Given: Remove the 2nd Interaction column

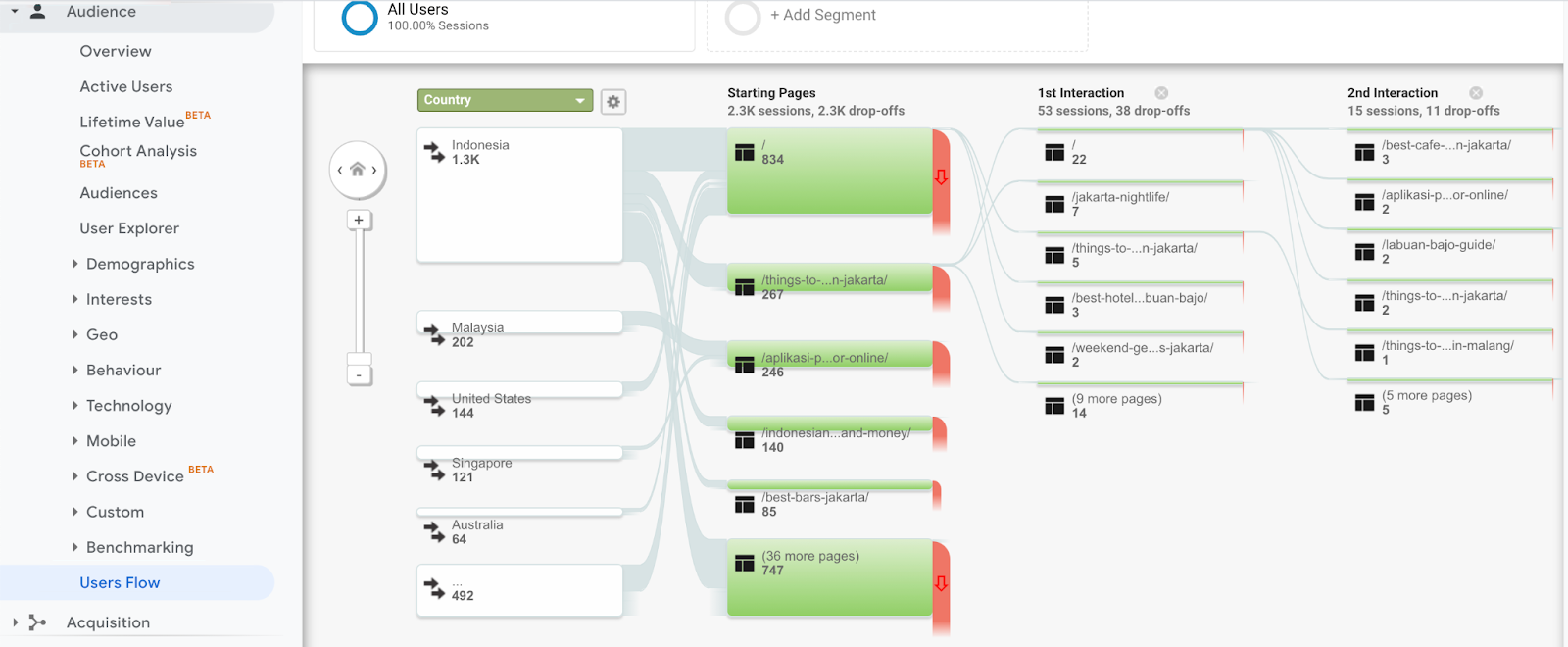Looking at the screenshot, I should (x=1476, y=93).
